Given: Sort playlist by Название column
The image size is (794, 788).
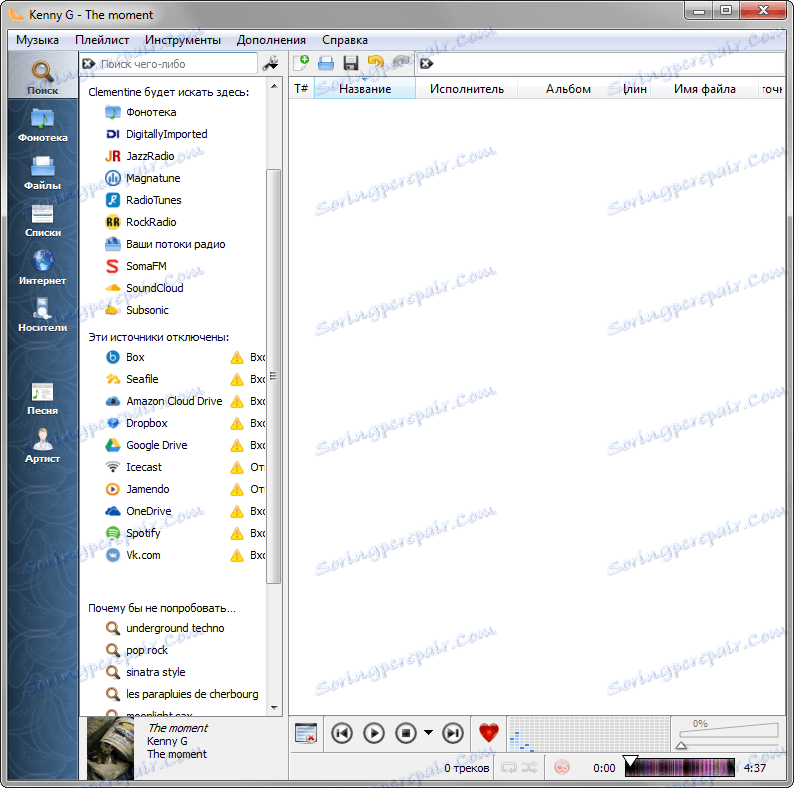Looking at the screenshot, I should click(365, 89).
